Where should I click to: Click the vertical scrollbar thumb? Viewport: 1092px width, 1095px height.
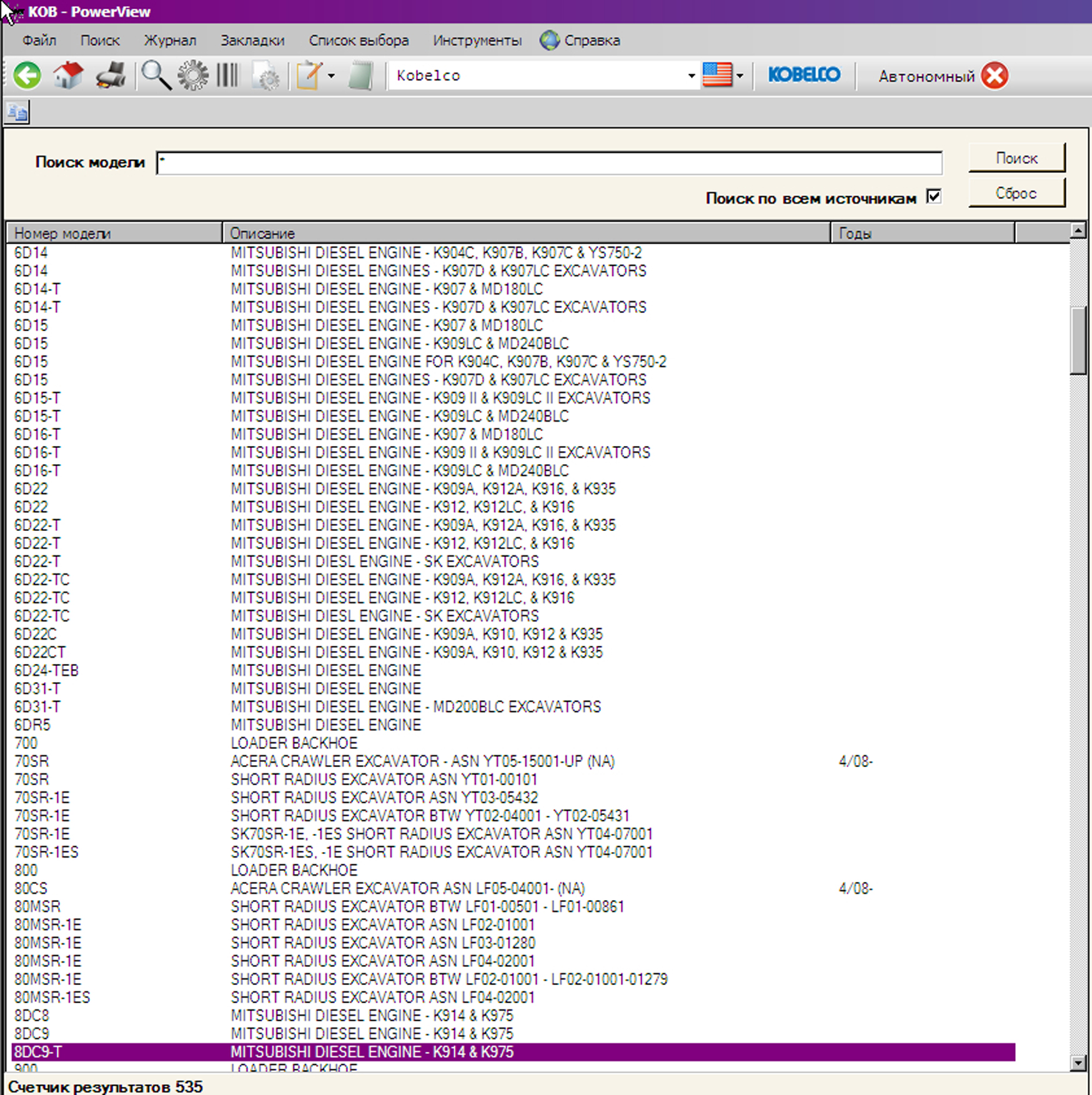coord(1078,340)
